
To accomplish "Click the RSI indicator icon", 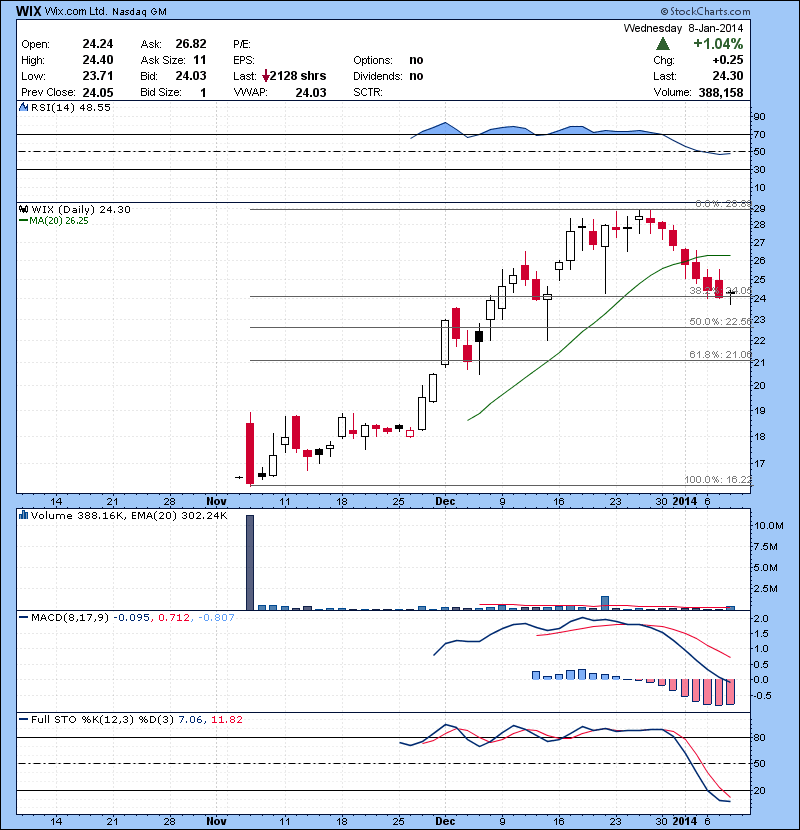I will click(x=23, y=107).
